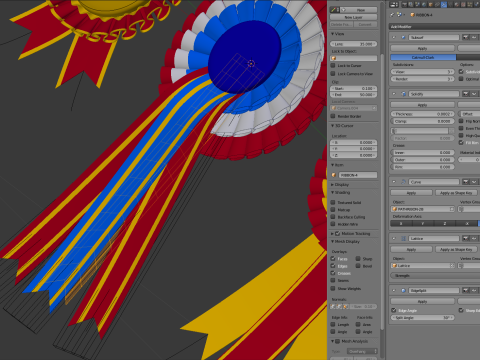Click the EdgeSplit Split Angle field
The image size is (480, 360).
pos(423,318)
